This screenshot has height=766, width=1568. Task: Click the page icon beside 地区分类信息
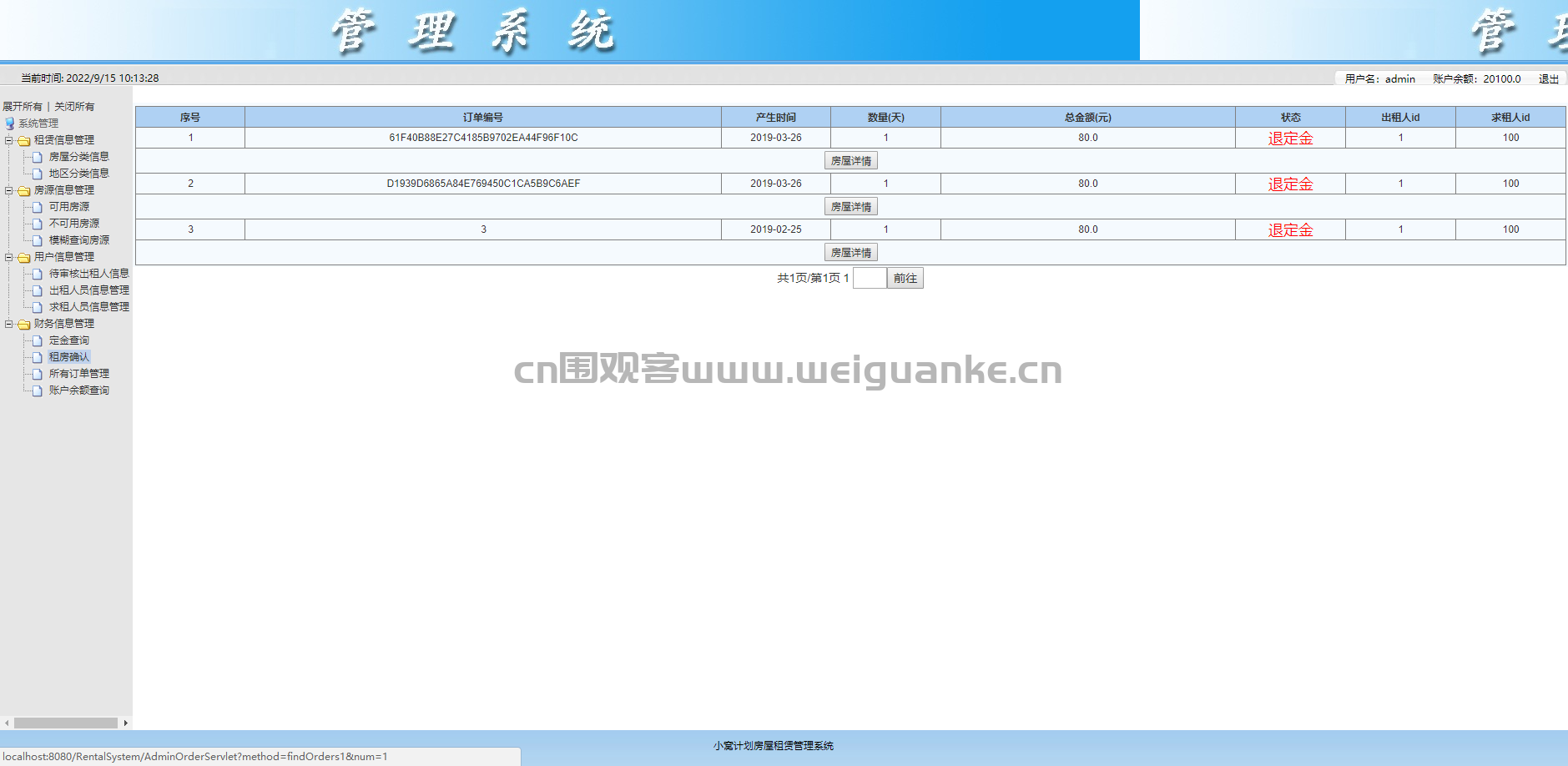[38, 174]
